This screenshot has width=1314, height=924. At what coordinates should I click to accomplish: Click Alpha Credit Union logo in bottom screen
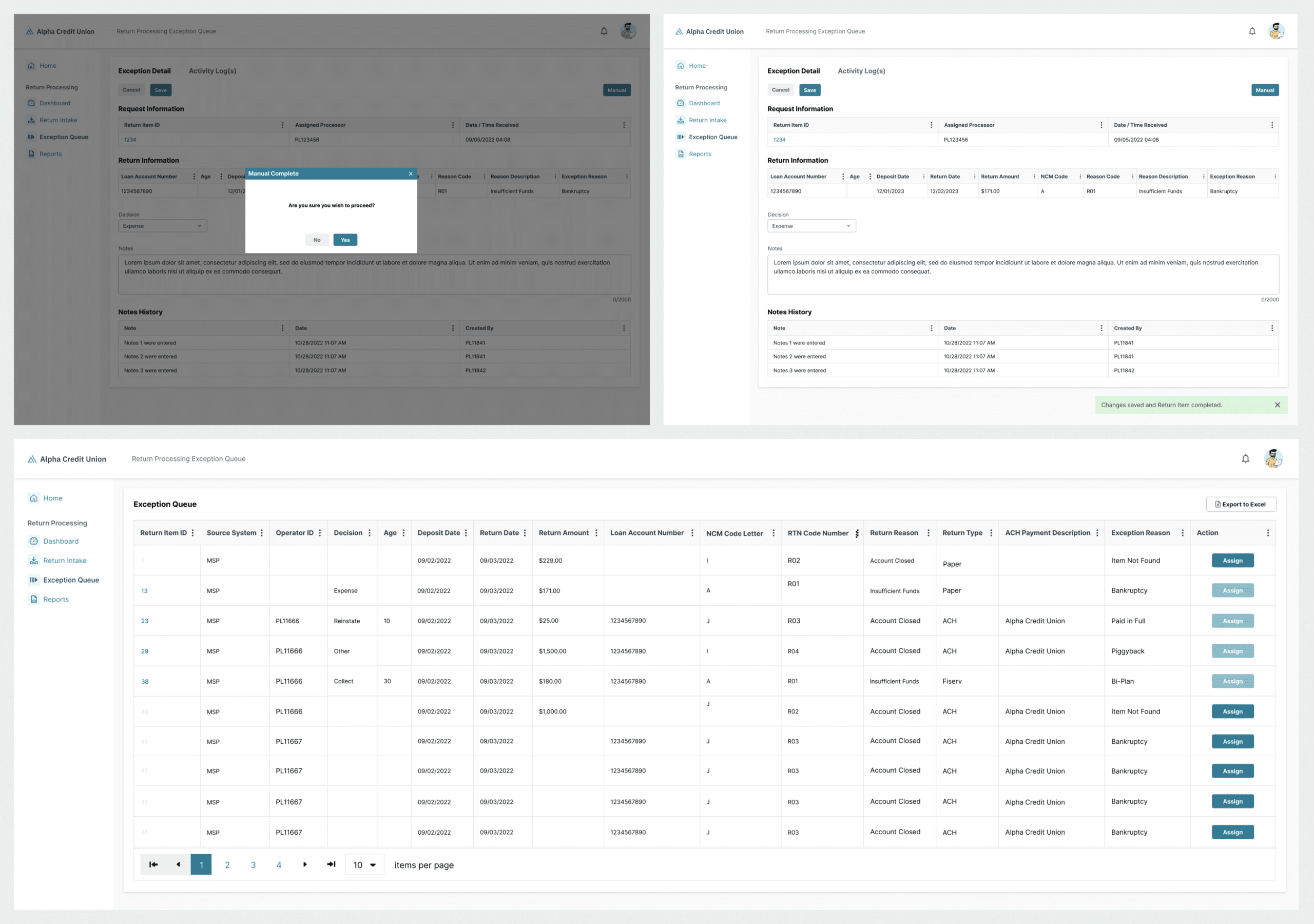(x=67, y=459)
